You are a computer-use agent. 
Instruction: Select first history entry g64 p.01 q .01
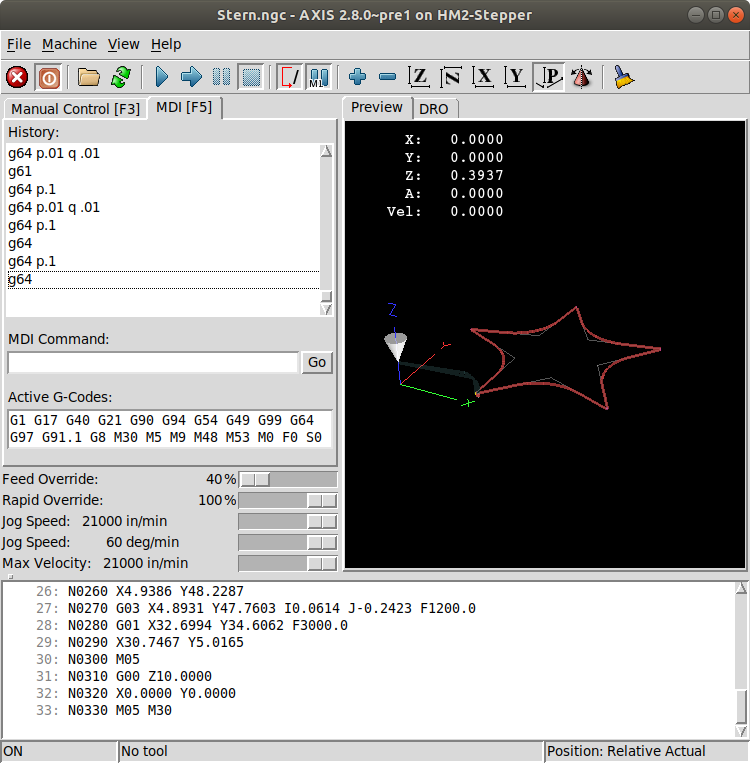pyautogui.click(x=164, y=153)
